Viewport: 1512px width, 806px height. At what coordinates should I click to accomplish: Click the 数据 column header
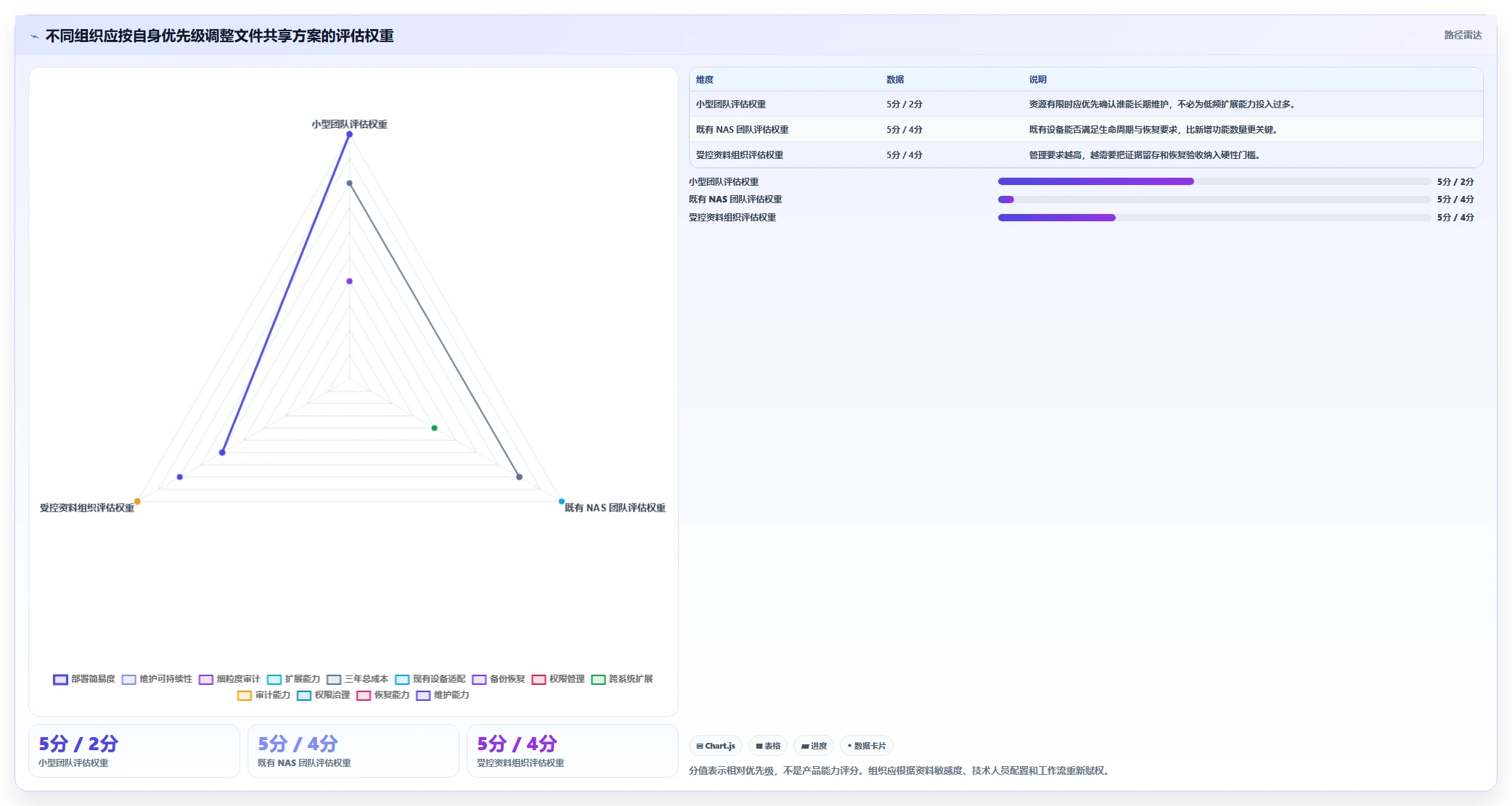(x=895, y=80)
